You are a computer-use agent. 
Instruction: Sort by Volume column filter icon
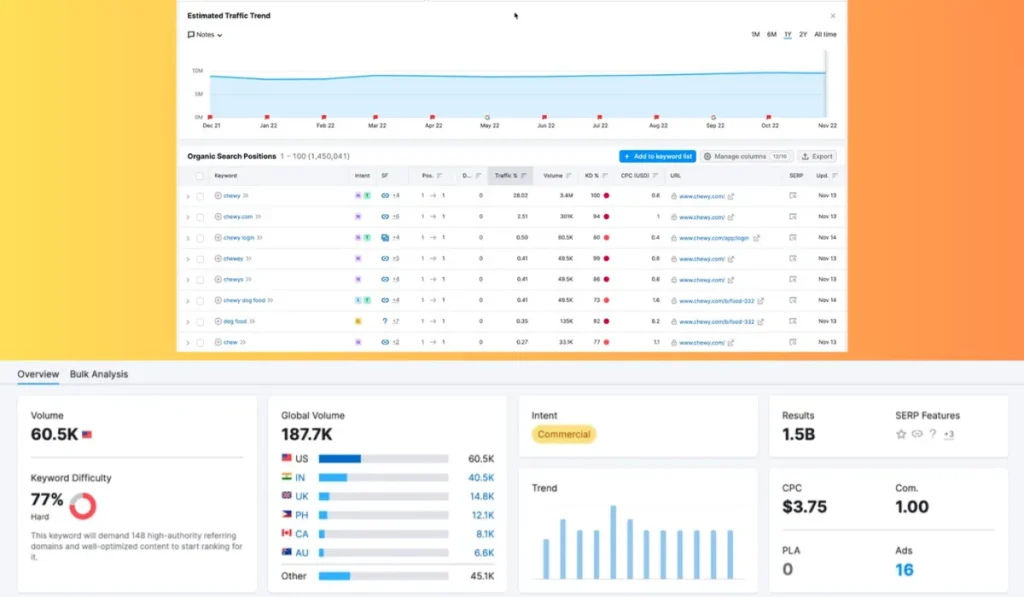pyautogui.click(x=569, y=176)
